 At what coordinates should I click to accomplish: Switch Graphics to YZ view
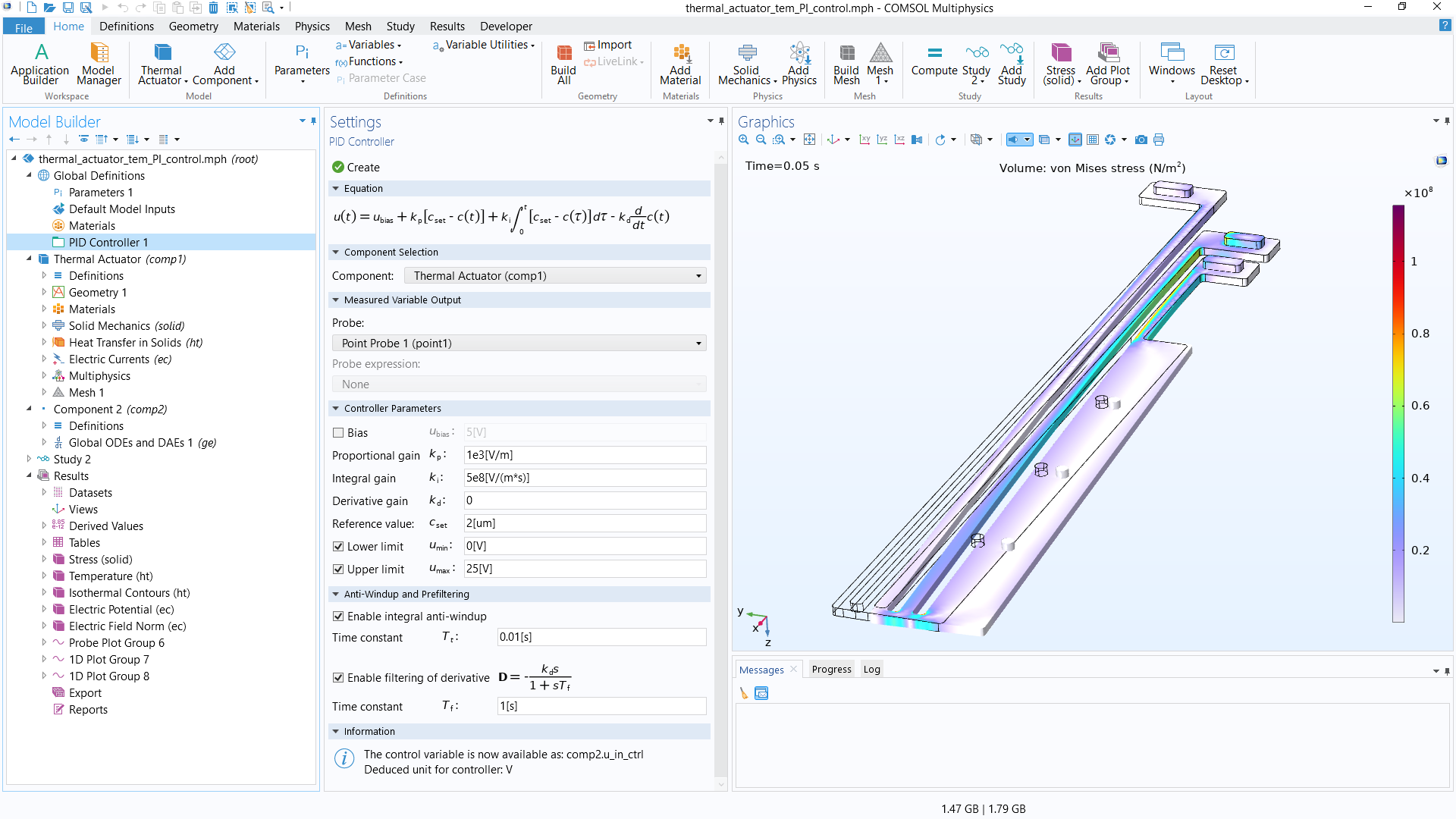[882, 140]
